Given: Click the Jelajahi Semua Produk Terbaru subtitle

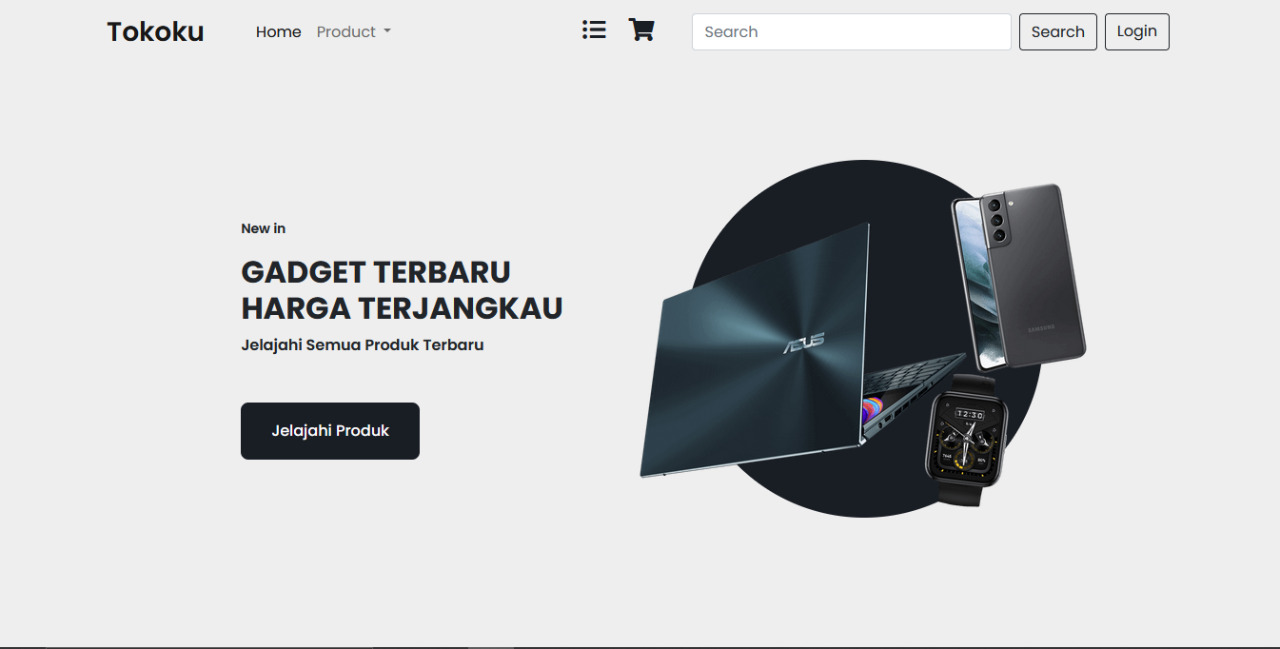Looking at the screenshot, I should [x=362, y=345].
